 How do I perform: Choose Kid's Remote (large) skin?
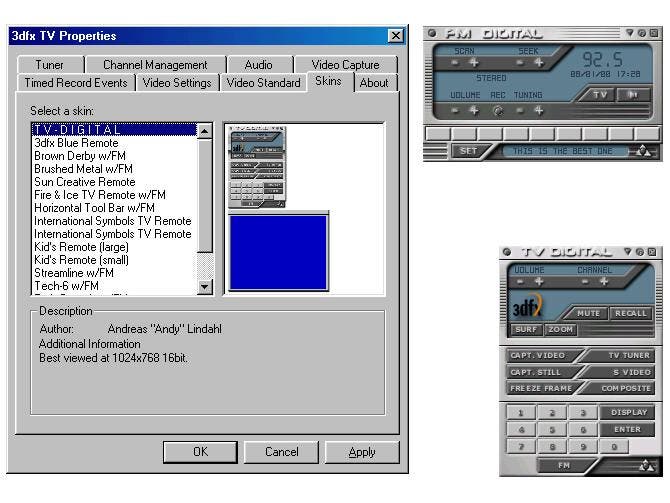pos(115,247)
